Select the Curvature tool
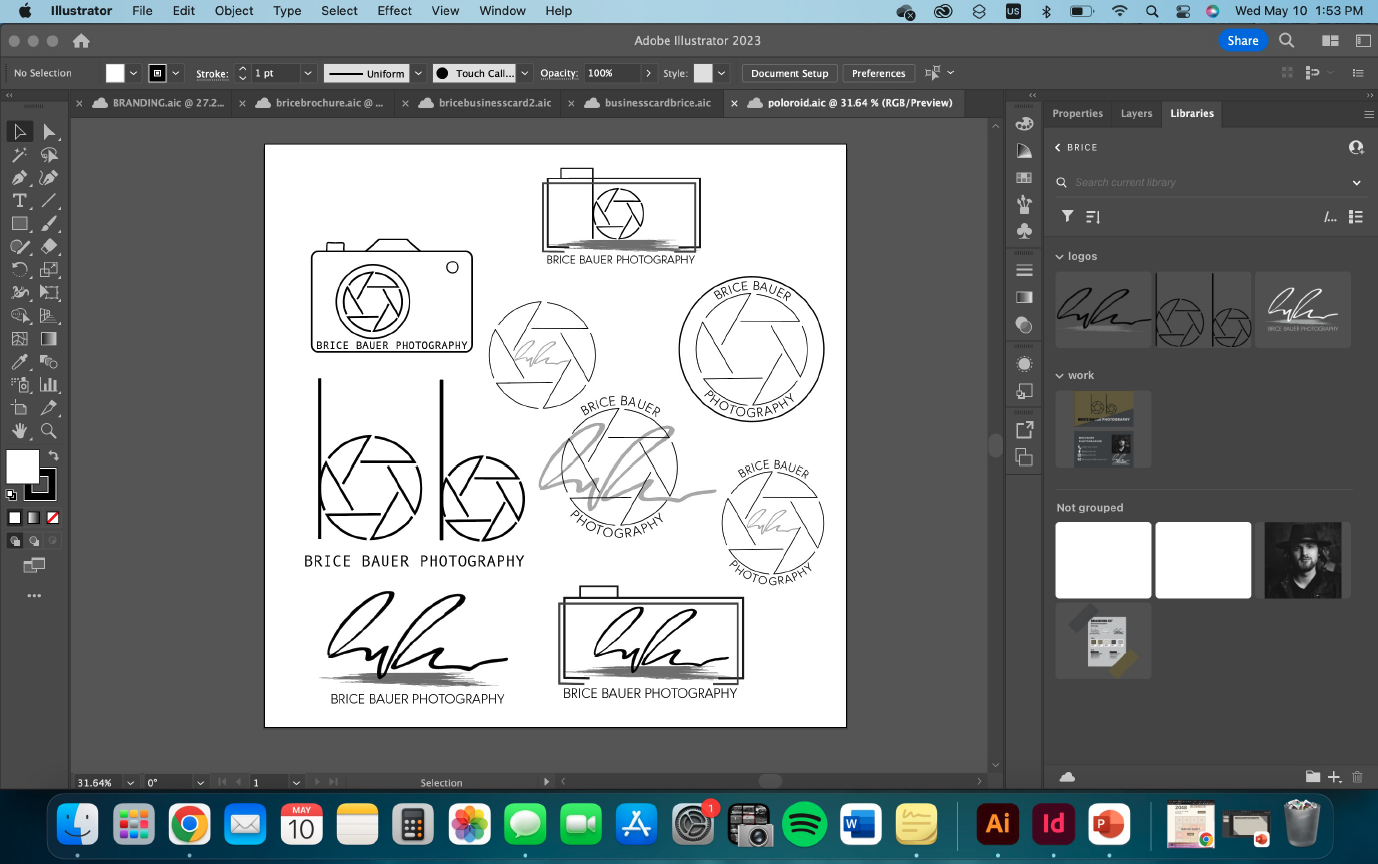This screenshot has width=1378, height=864. point(49,178)
